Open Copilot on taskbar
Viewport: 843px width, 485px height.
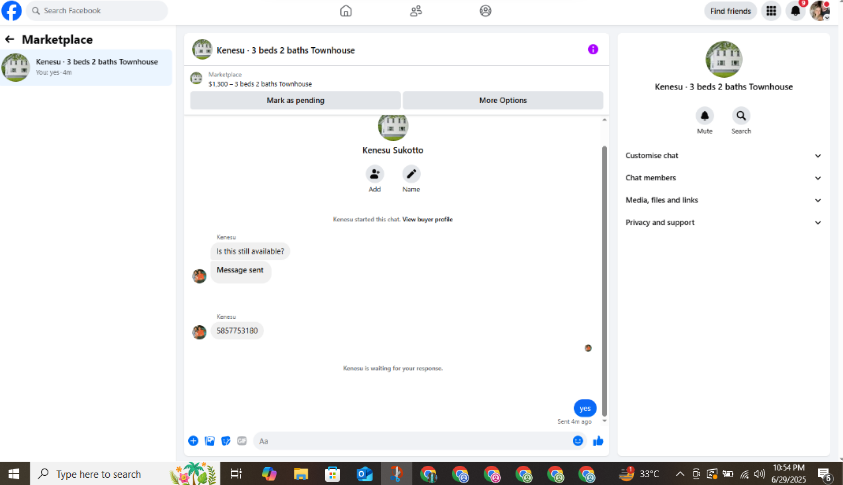pos(269,474)
